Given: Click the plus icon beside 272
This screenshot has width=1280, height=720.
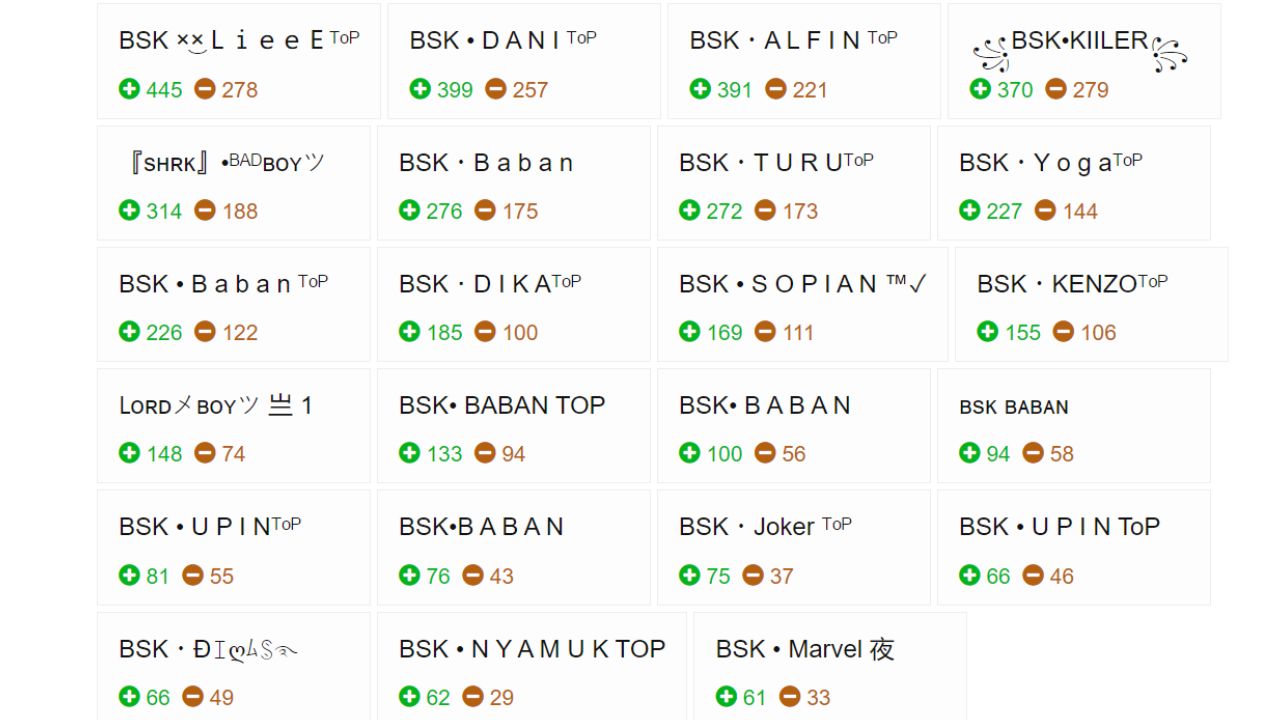Looking at the screenshot, I should (x=689, y=210).
